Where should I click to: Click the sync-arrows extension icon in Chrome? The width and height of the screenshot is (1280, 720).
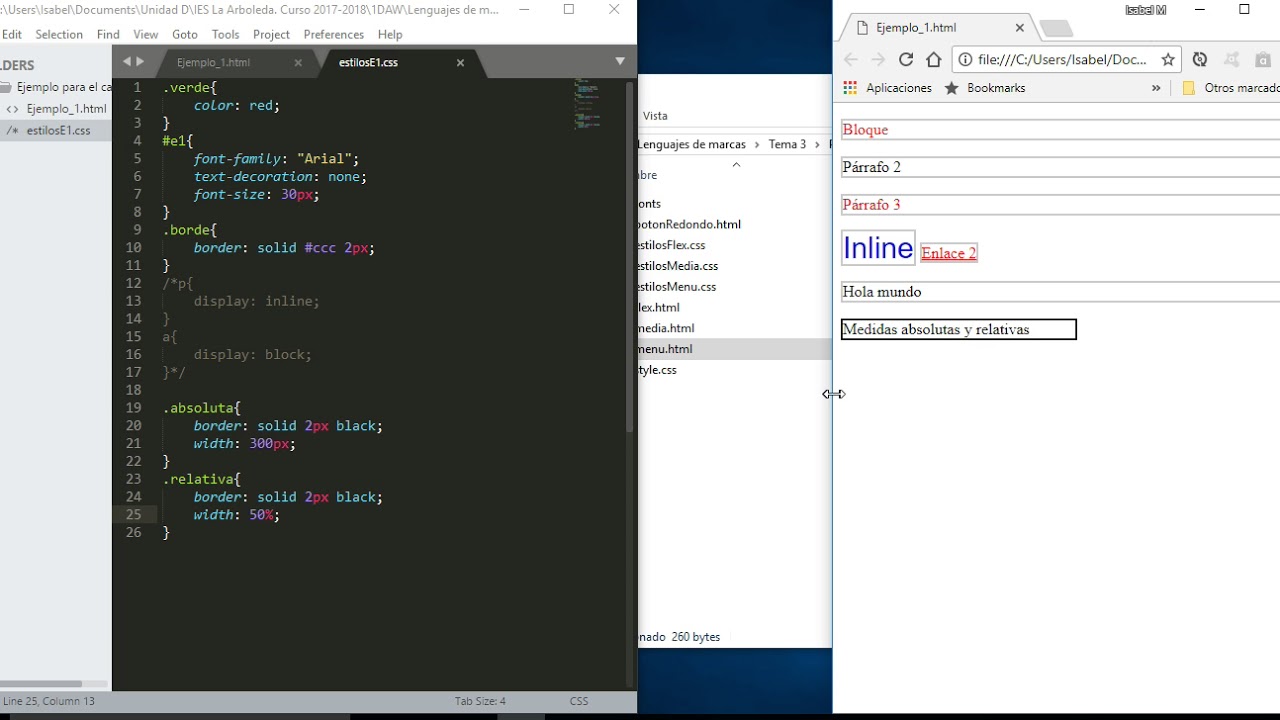tap(1200, 59)
